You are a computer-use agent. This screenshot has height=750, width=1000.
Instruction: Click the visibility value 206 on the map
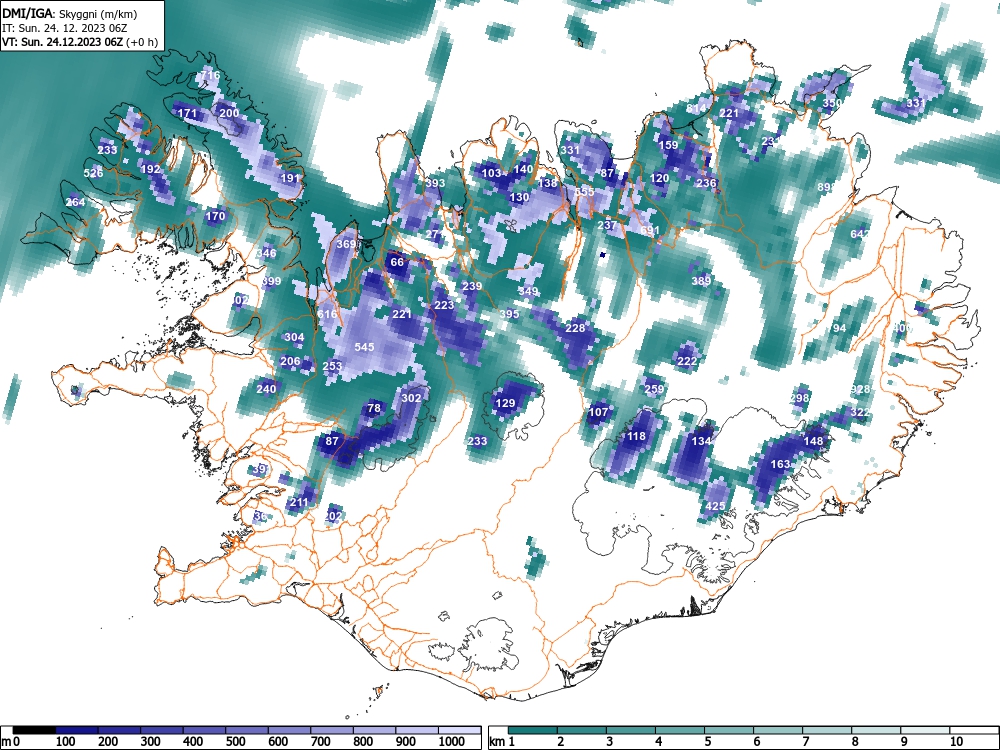pos(290,362)
